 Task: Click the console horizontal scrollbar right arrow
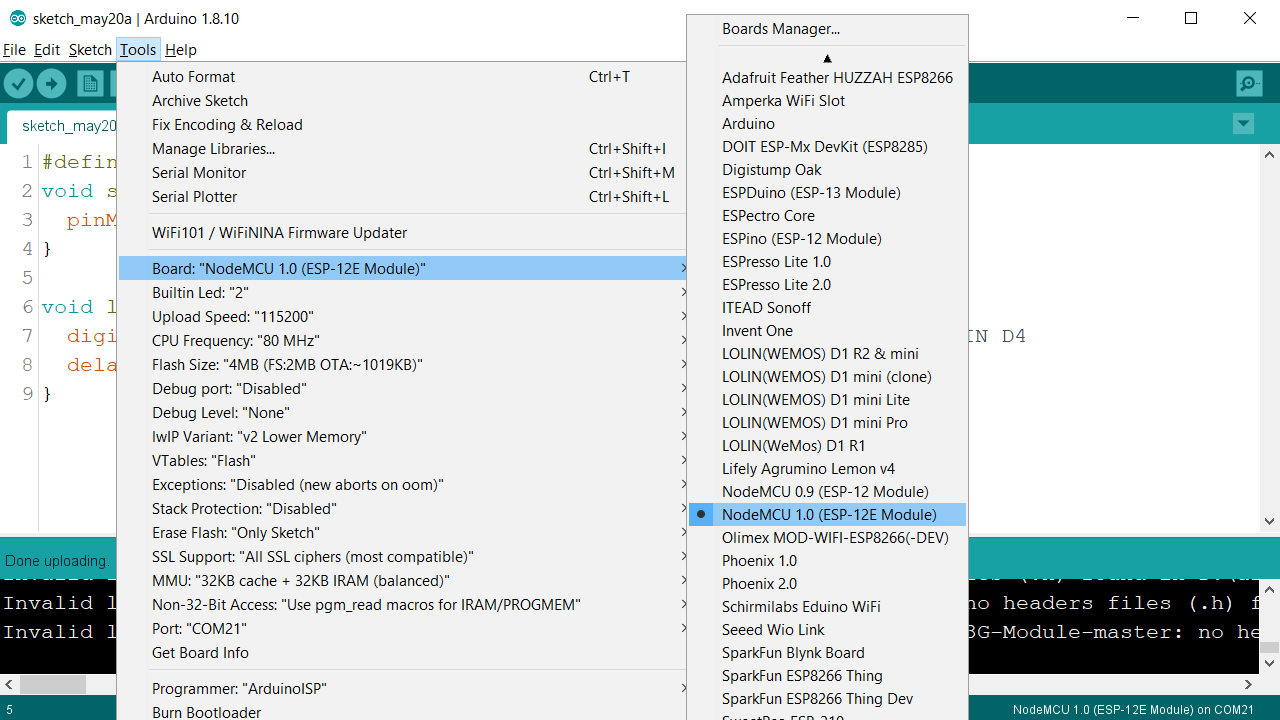1248,685
